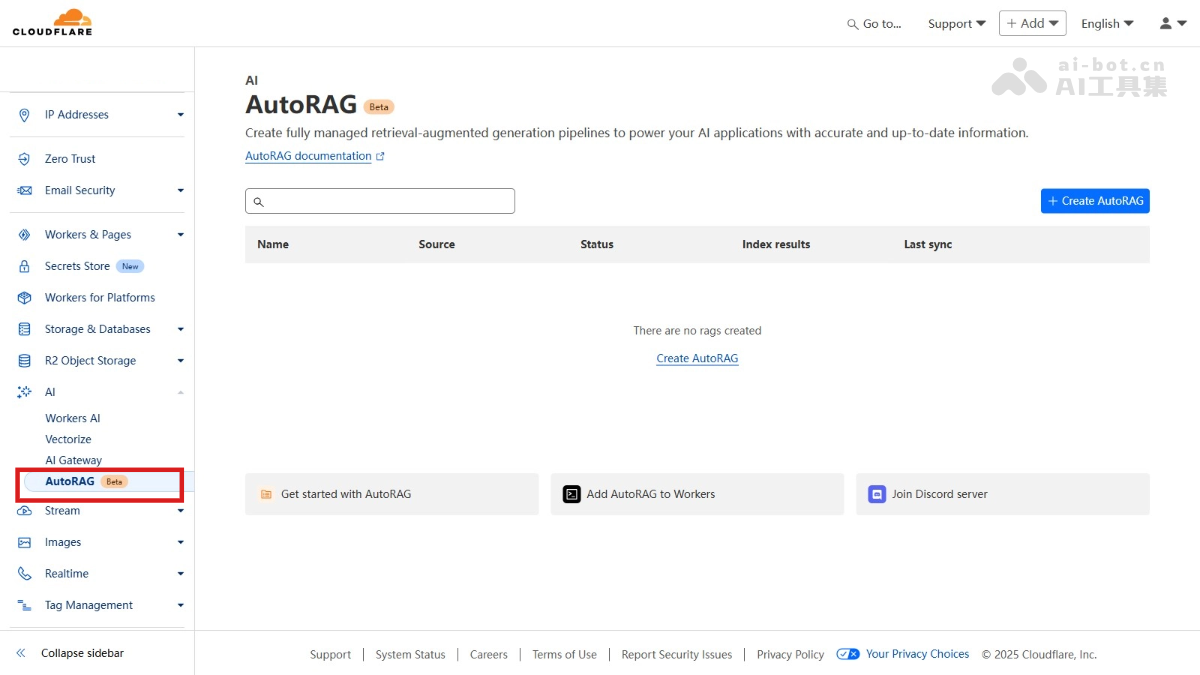Click the Tag Management sidebar icon
The height and width of the screenshot is (675, 1200).
tap(23, 604)
